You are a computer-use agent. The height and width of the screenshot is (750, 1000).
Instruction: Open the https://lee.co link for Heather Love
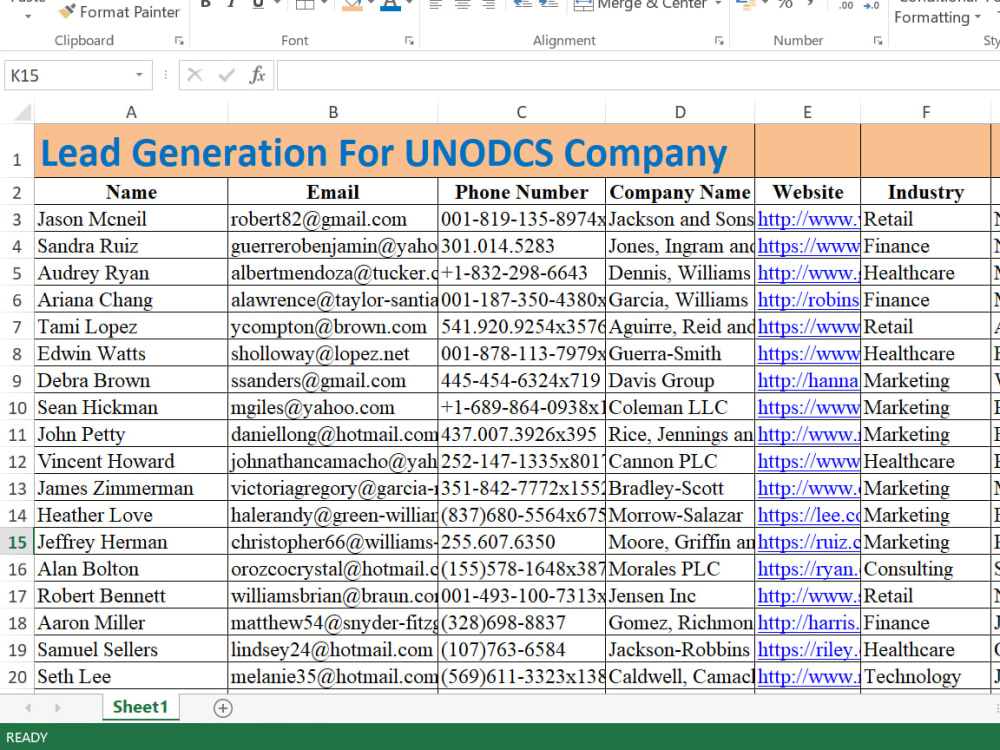click(x=808, y=515)
